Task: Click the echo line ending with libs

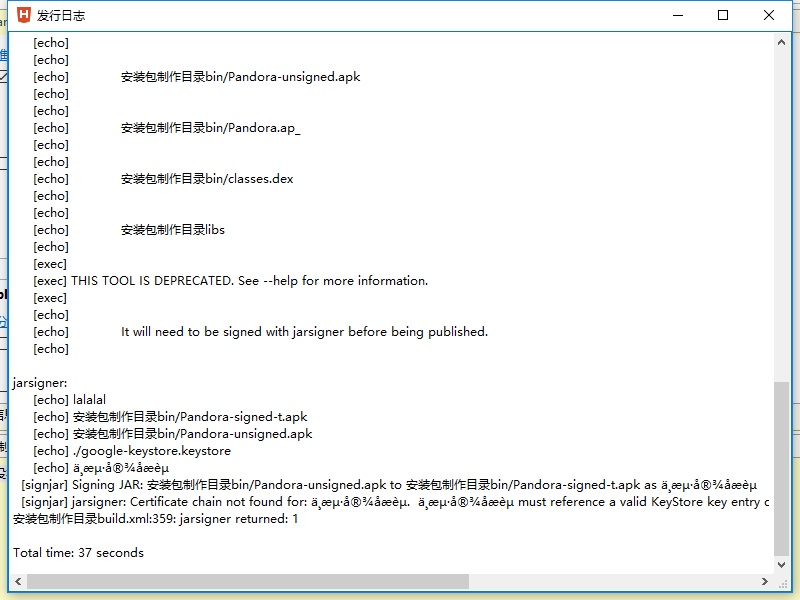Action: tap(129, 230)
